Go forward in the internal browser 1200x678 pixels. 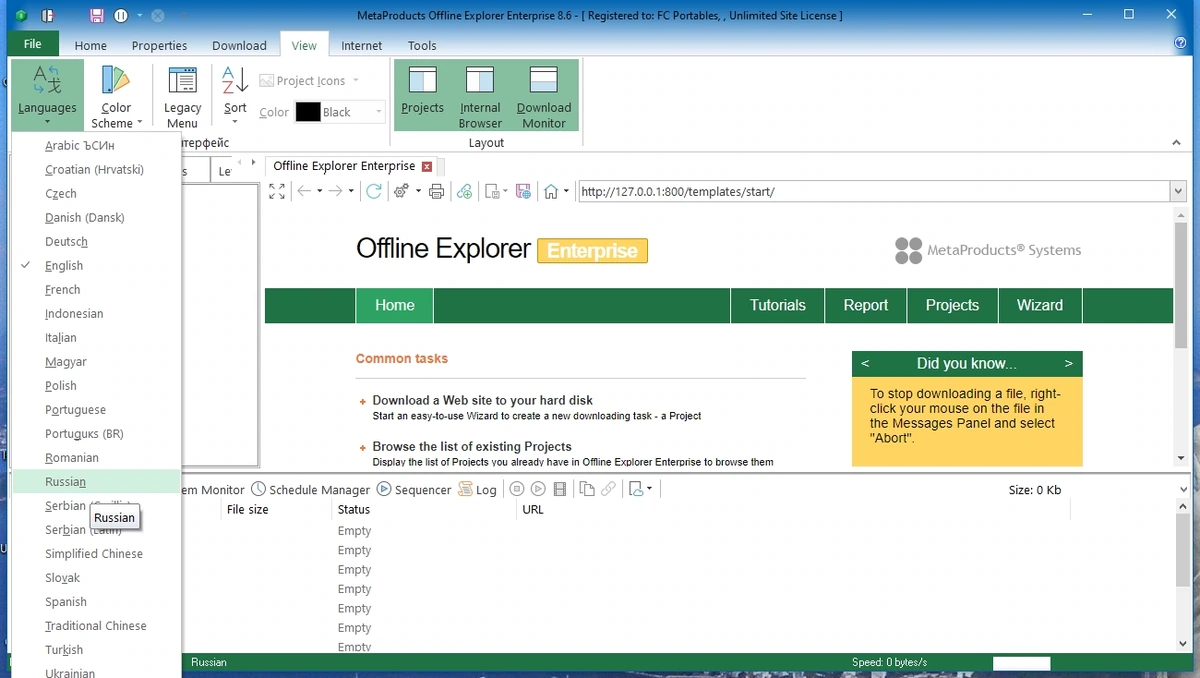336,192
